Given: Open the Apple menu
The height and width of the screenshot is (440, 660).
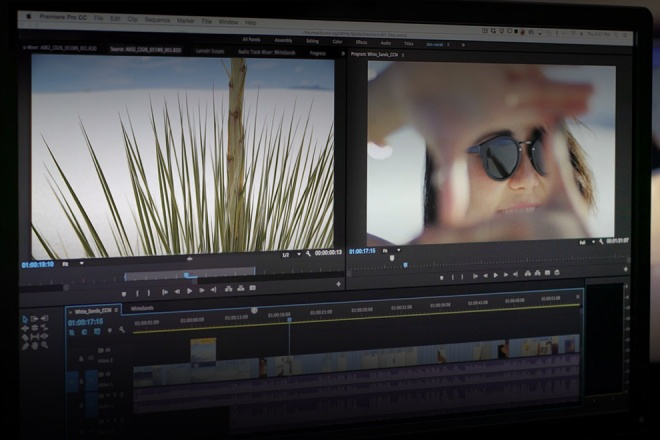Looking at the screenshot, I should [29, 16].
